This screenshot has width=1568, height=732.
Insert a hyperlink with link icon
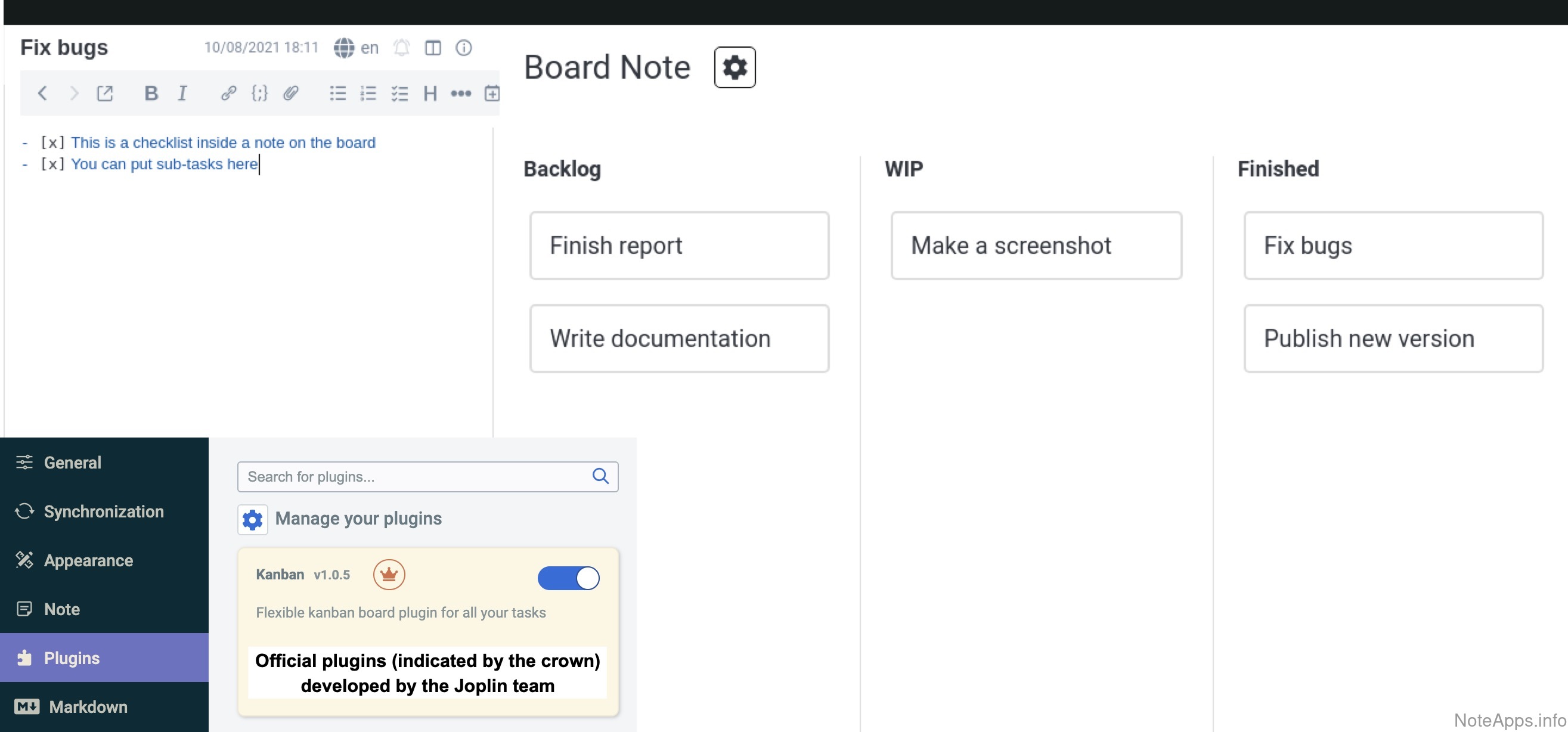[228, 93]
